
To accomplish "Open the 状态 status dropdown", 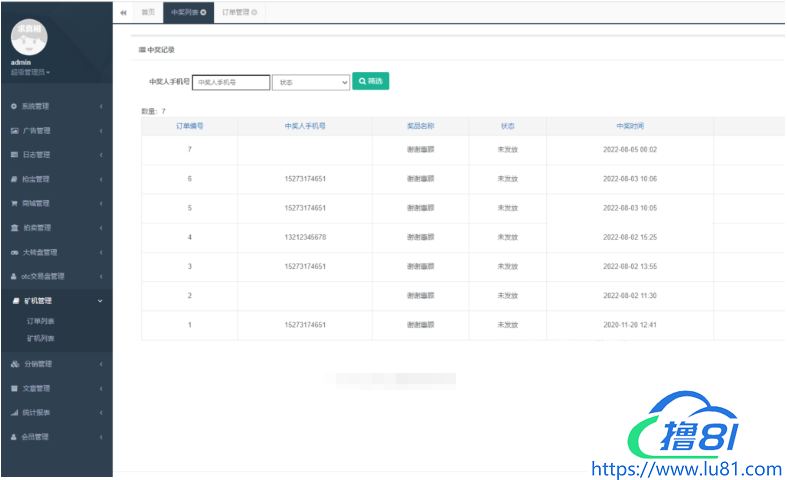I will coord(311,82).
